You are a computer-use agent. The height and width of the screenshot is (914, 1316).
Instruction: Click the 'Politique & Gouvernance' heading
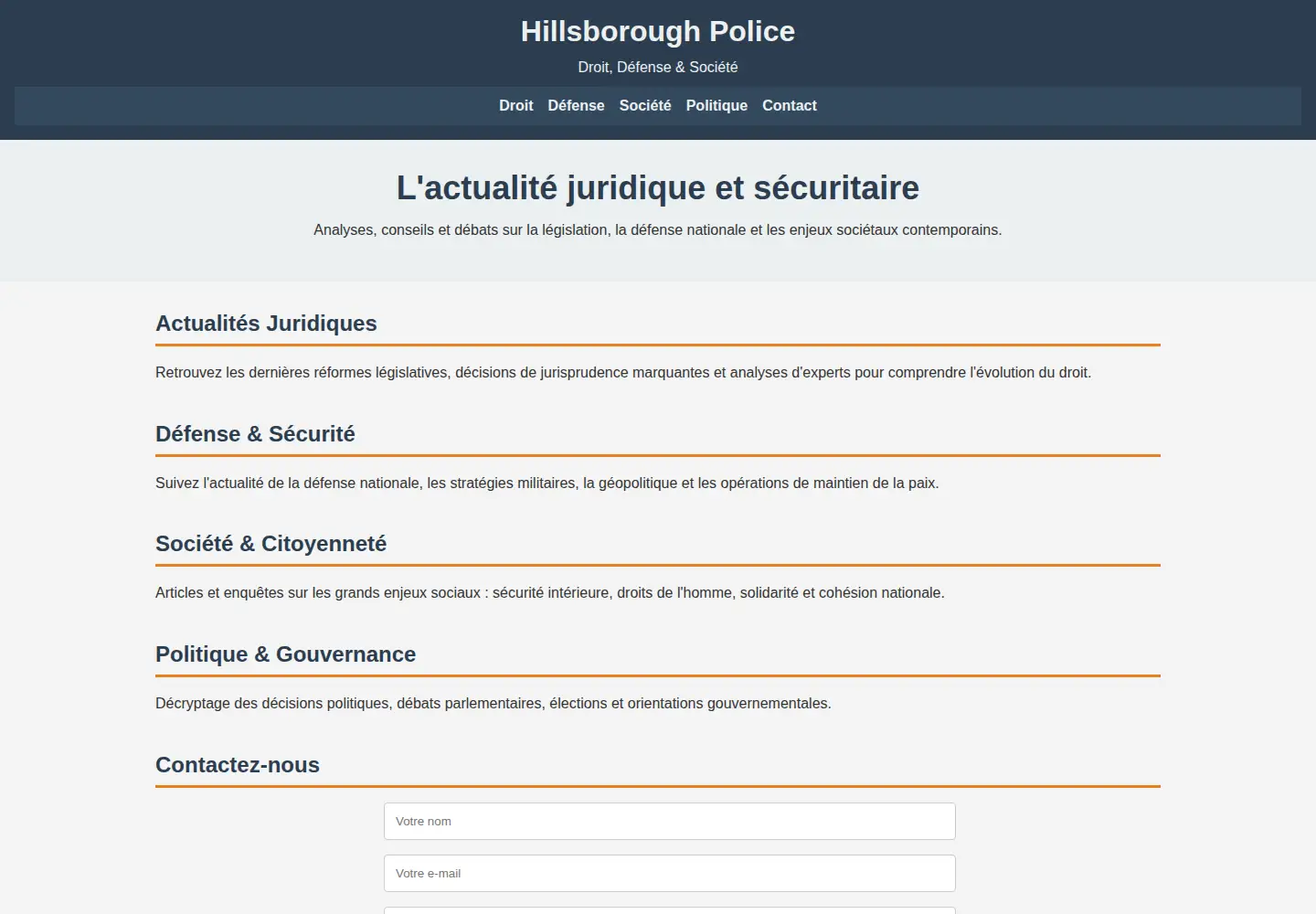tap(285, 654)
